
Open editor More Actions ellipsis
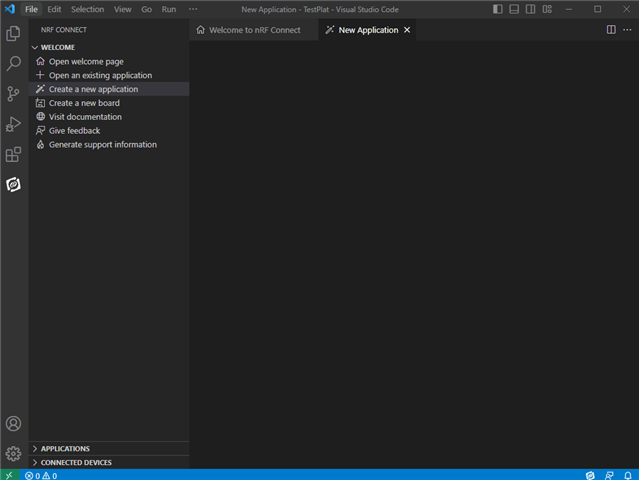pyautogui.click(x=627, y=30)
